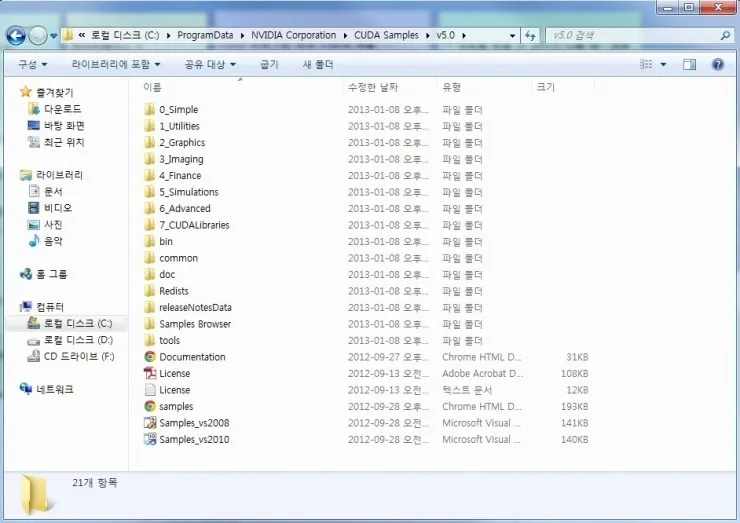Expand the arrow after v5.0 breadcrumb

click(x=464, y=35)
